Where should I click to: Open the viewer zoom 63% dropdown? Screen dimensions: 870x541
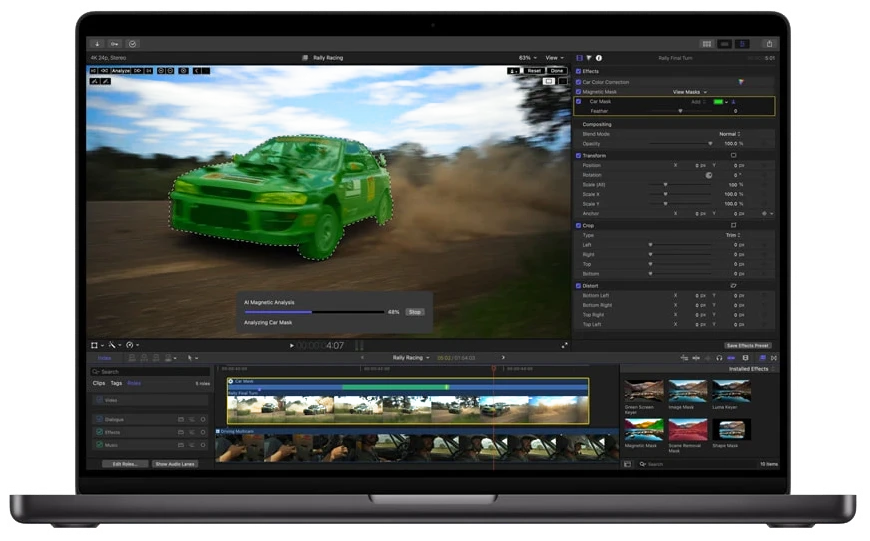coord(526,58)
